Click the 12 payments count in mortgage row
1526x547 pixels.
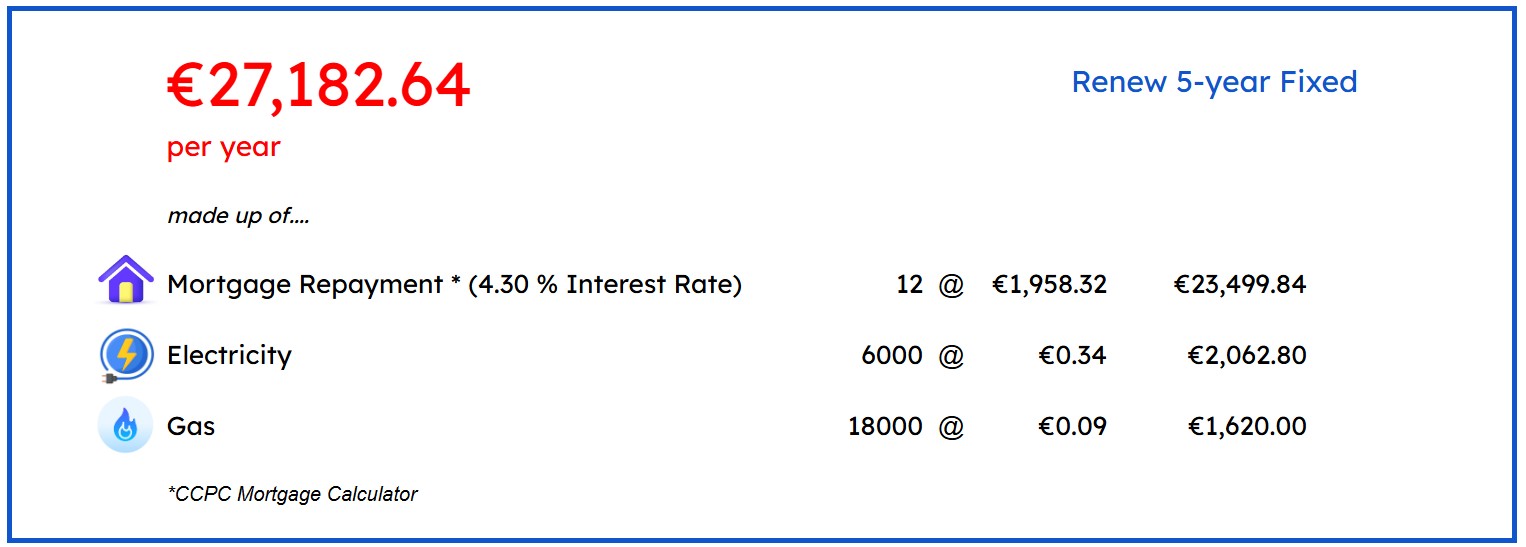(x=909, y=285)
